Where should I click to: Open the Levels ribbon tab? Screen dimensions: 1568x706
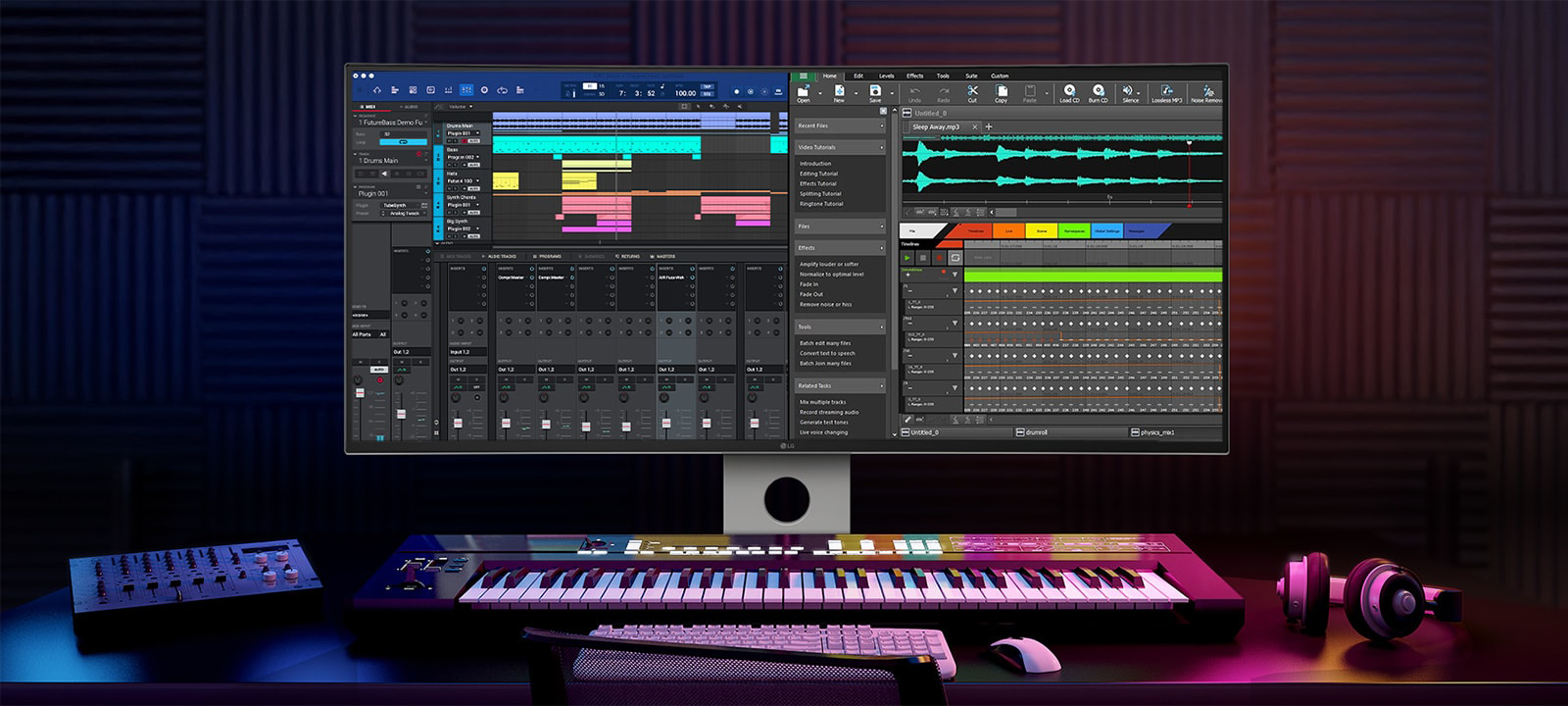click(886, 76)
